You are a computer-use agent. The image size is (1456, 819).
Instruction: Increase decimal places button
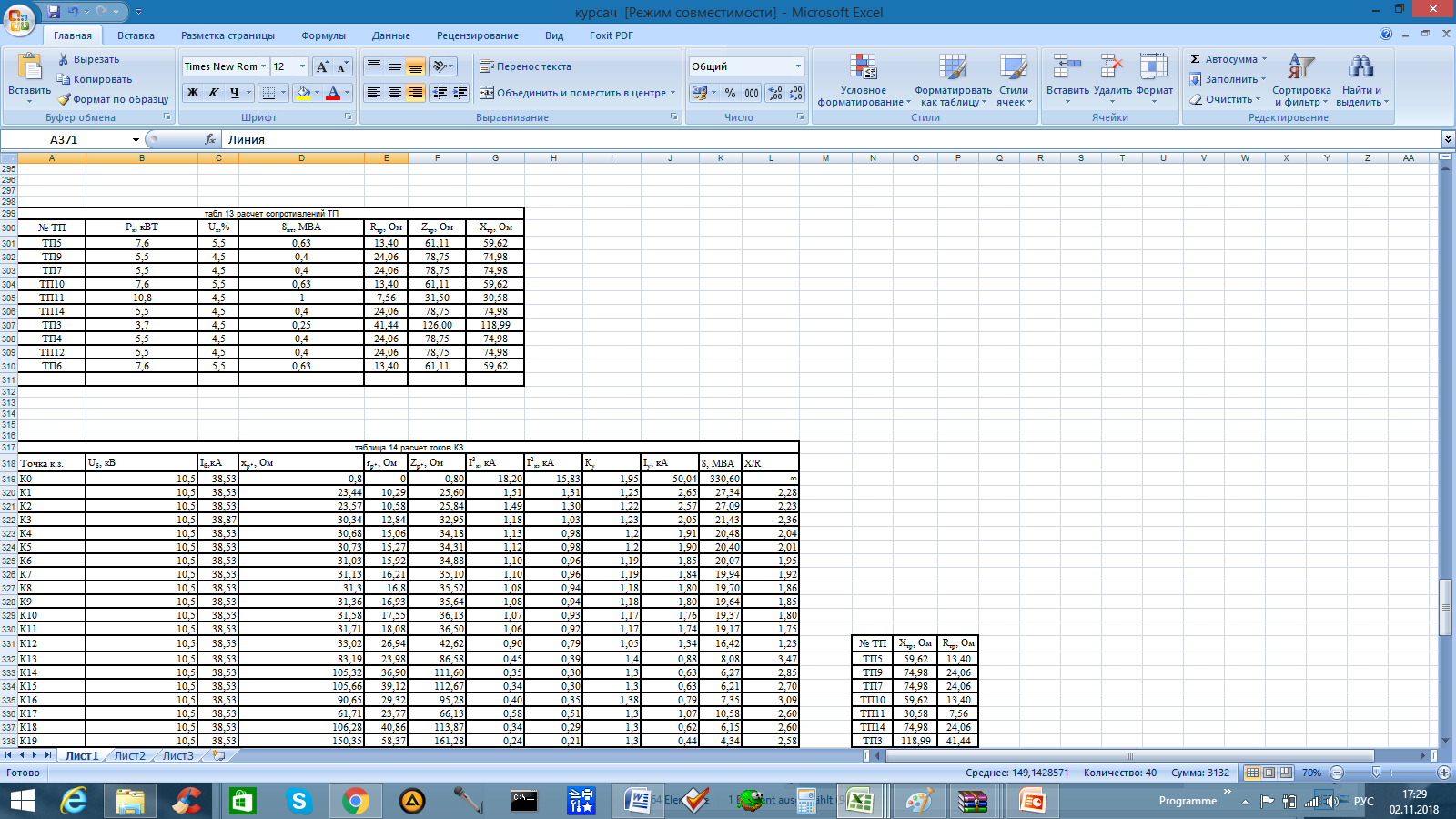774,93
